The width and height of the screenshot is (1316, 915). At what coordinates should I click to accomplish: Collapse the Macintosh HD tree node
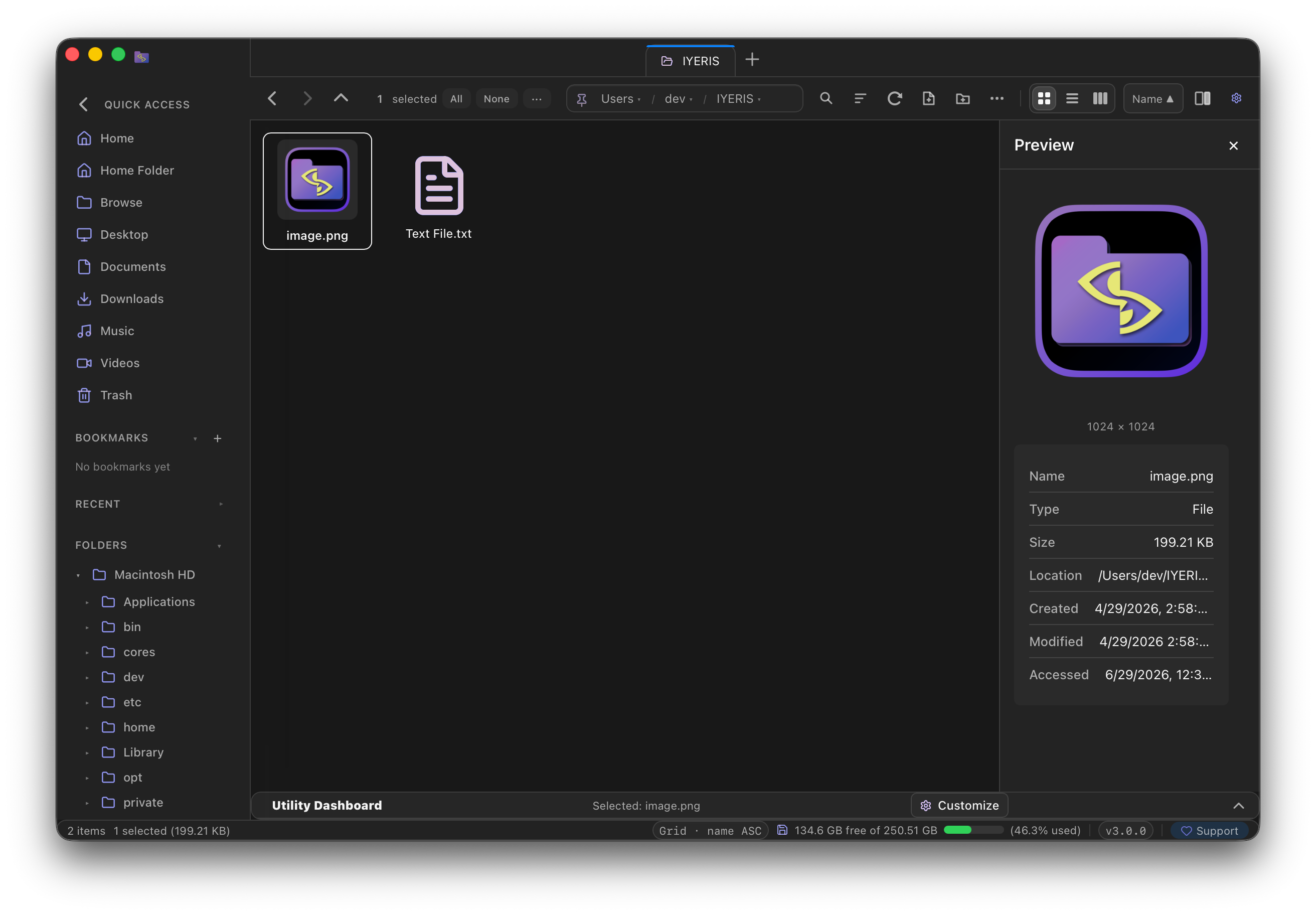tap(79, 575)
